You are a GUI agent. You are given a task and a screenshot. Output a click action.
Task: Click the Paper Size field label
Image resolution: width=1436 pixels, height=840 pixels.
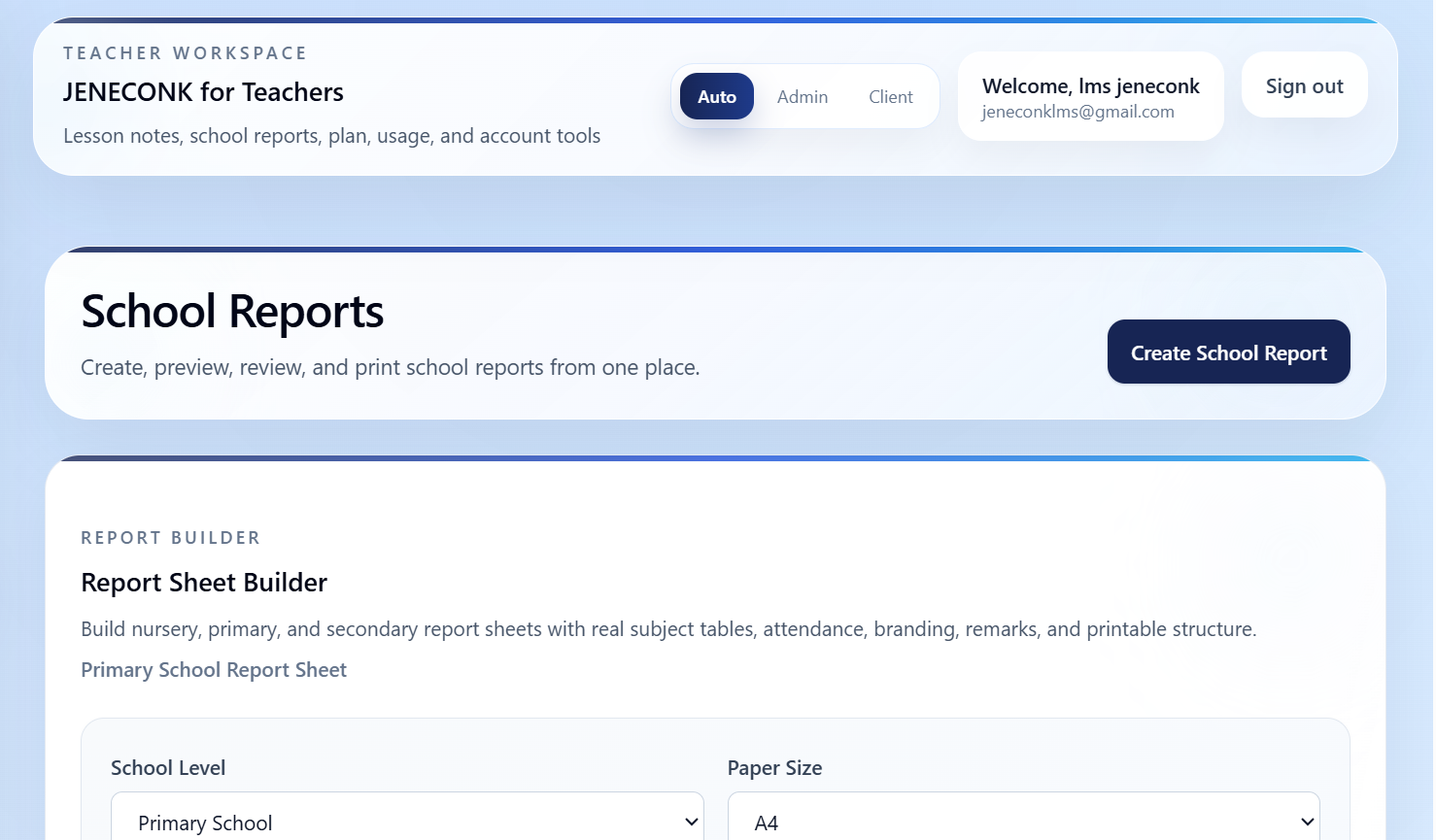(x=775, y=768)
